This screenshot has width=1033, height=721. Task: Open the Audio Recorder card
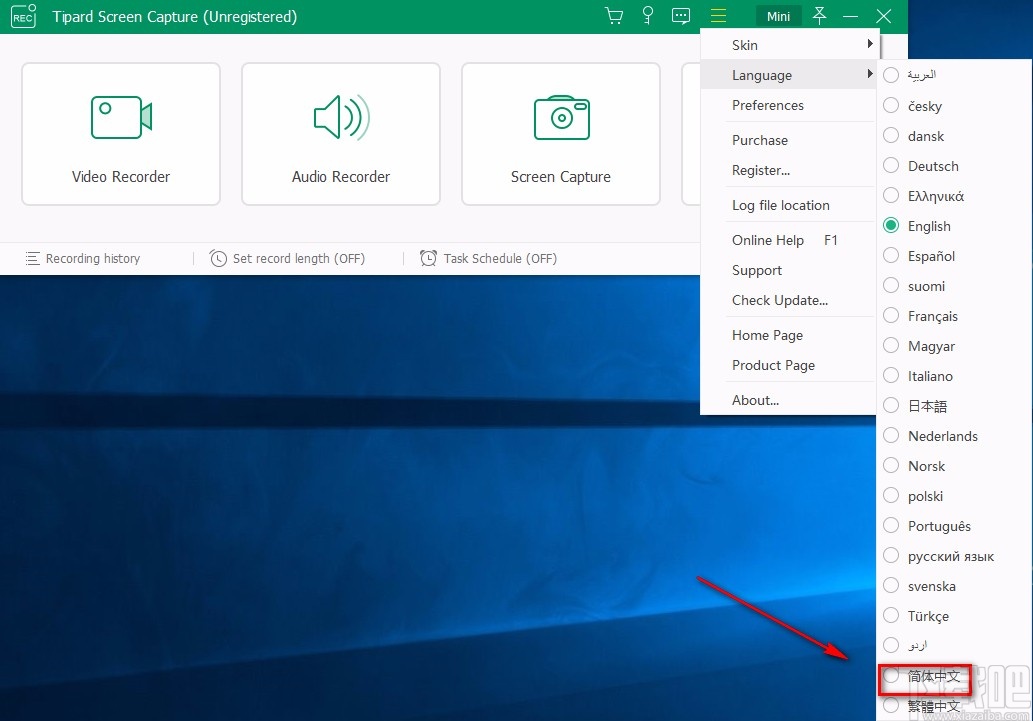(x=341, y=134)
